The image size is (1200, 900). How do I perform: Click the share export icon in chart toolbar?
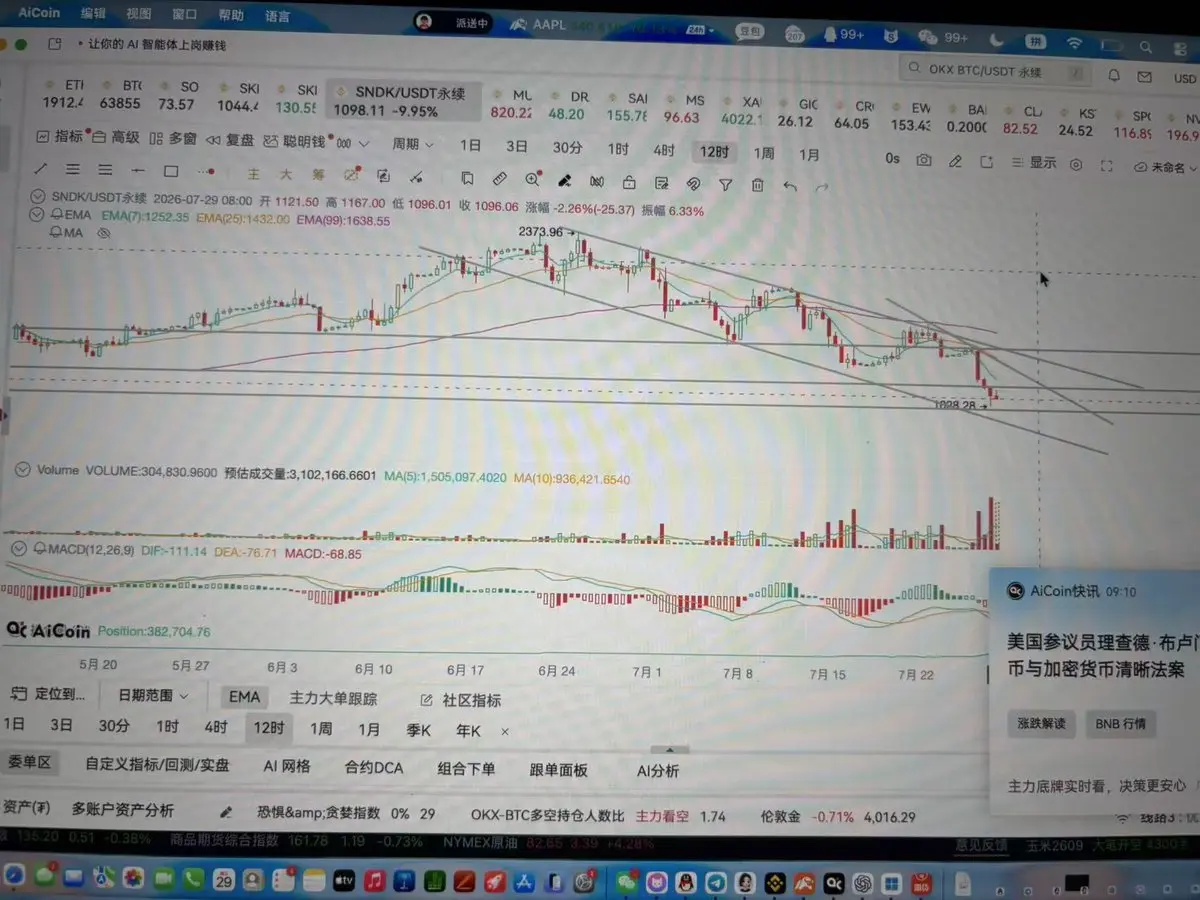tap(986, 162)
